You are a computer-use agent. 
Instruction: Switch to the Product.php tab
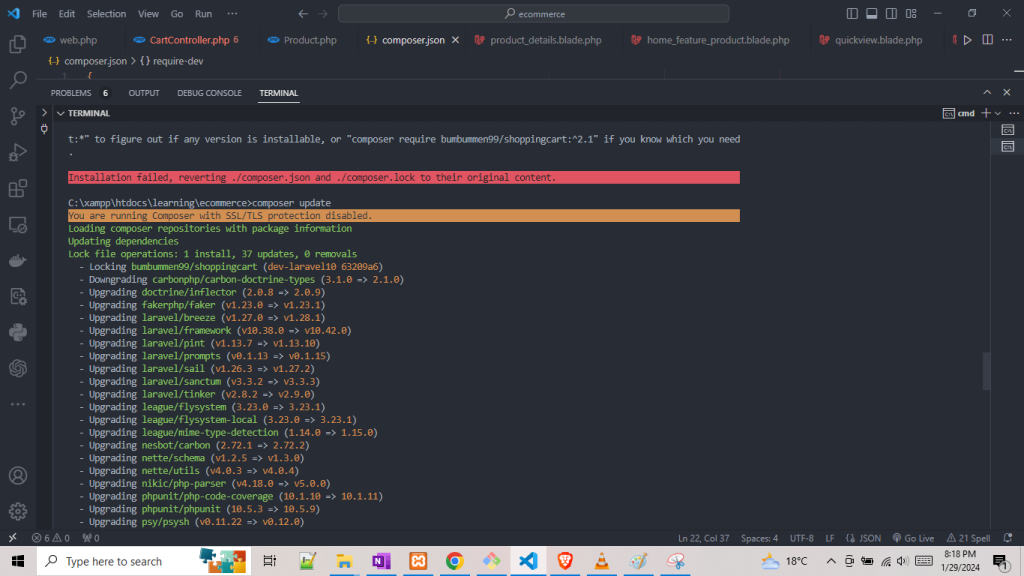(310, 40)
